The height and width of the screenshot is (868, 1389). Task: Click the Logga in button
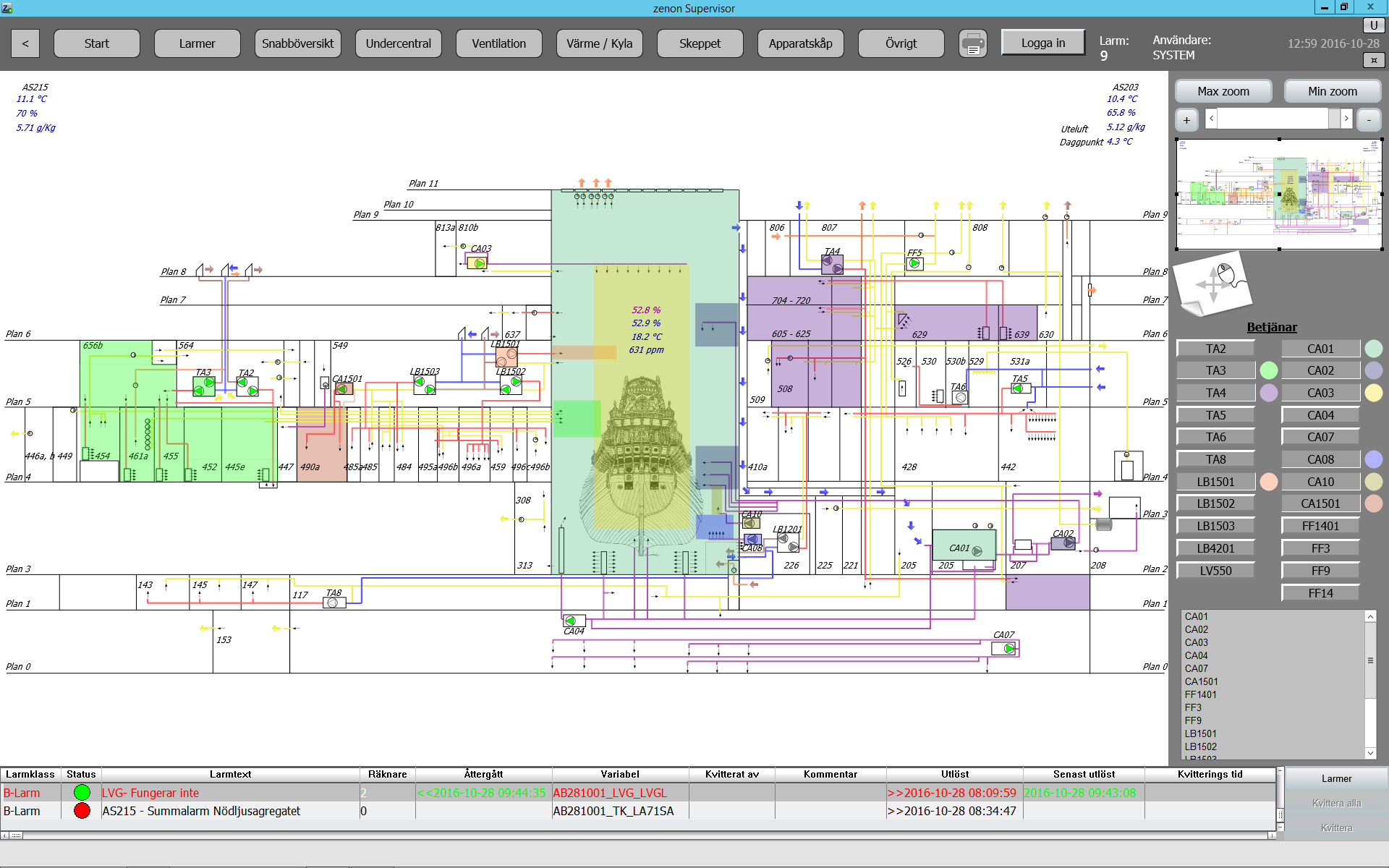click(1042, 43)
